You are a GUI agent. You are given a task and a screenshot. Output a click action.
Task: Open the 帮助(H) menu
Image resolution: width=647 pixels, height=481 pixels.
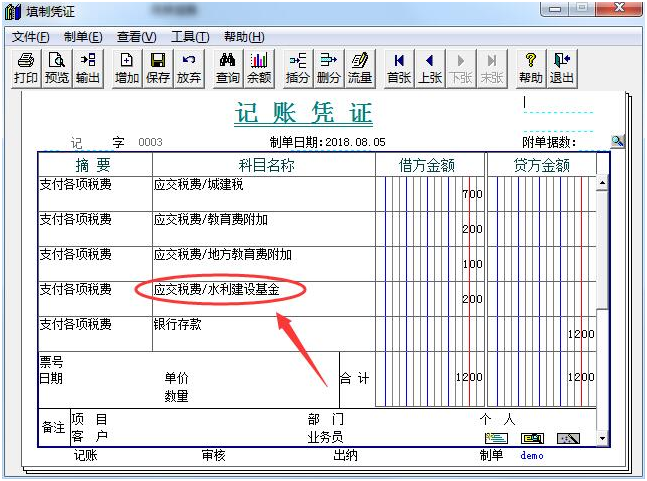coord(244,37)
